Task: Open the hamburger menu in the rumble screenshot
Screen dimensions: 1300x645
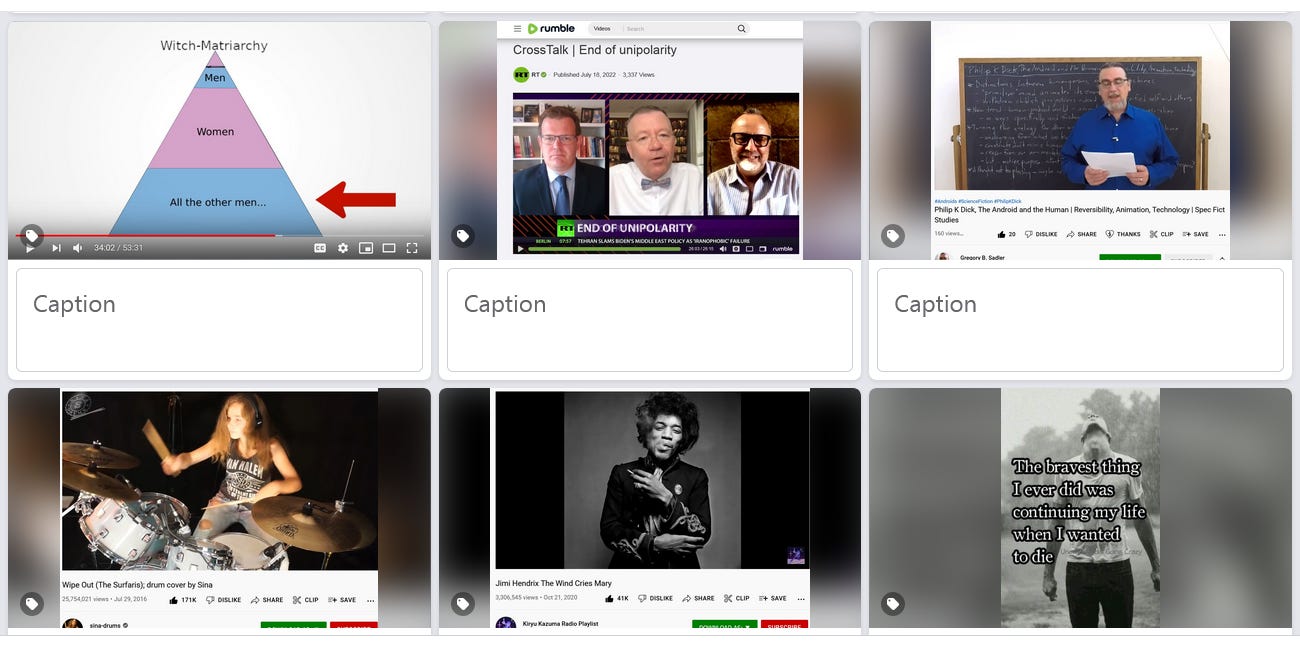Action: (x=517, y=28)
